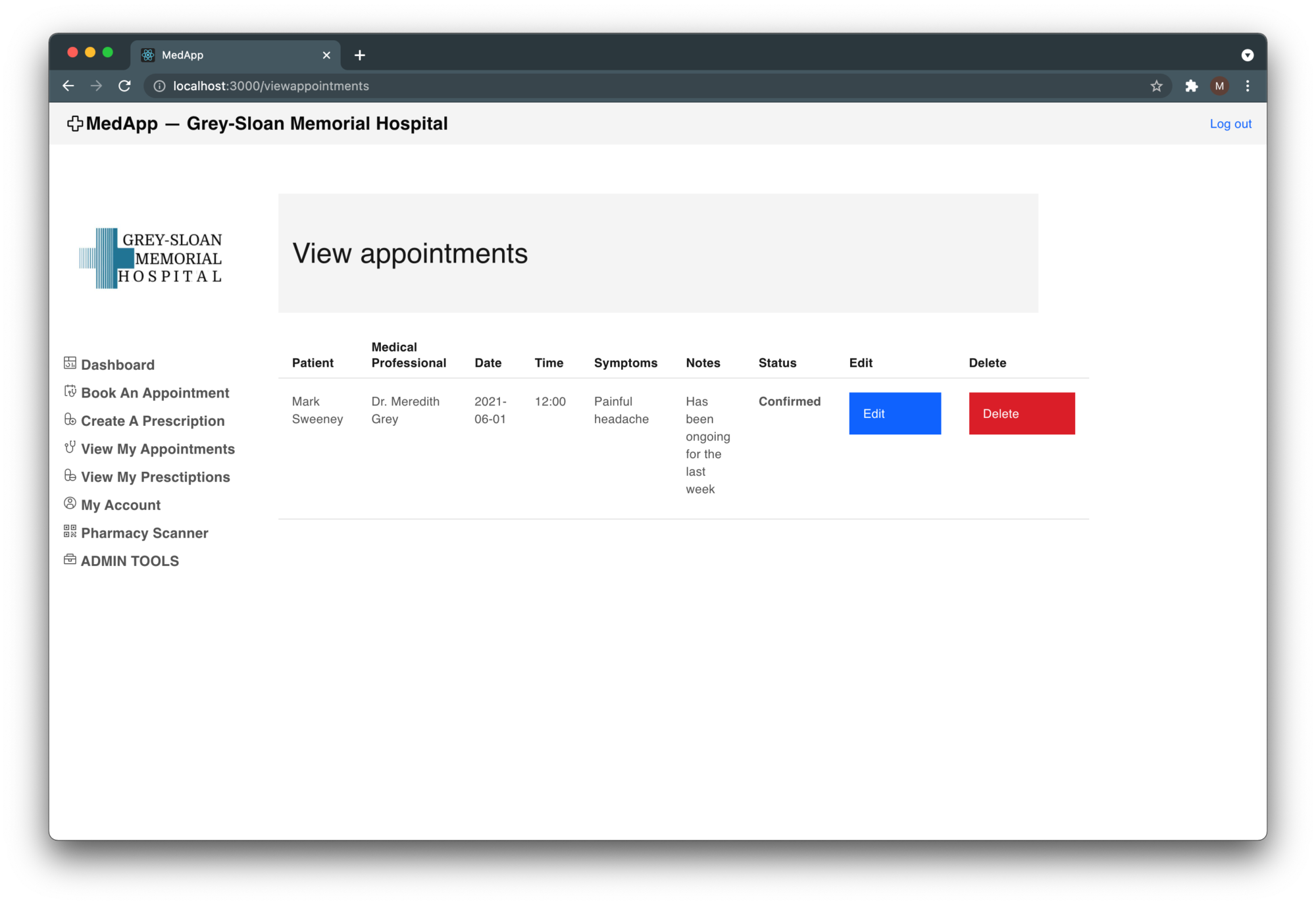1316x905 pixels.
Task: Open the Chrome three-dot menu
Action: pos(1248,86)
